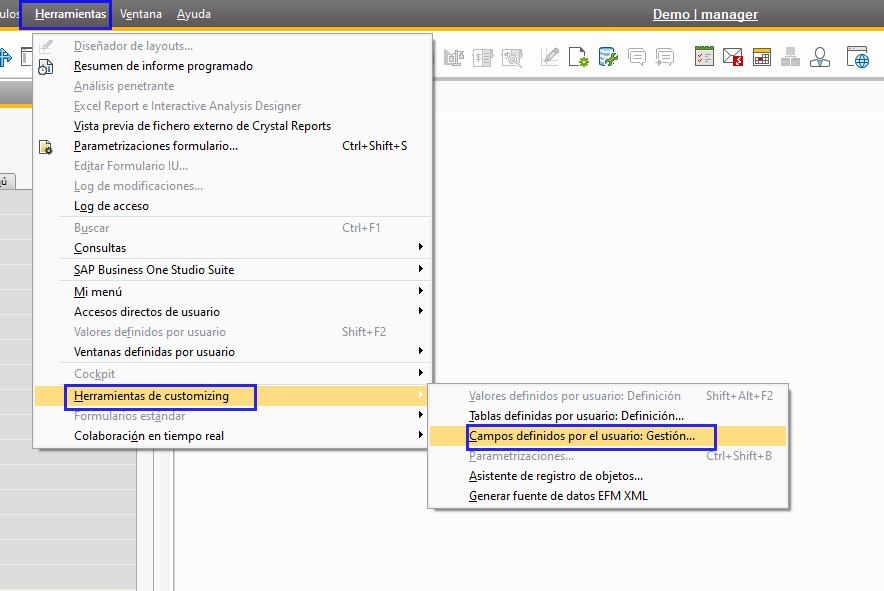Click the envelope with red badge icon

click(x=733, y=57)
